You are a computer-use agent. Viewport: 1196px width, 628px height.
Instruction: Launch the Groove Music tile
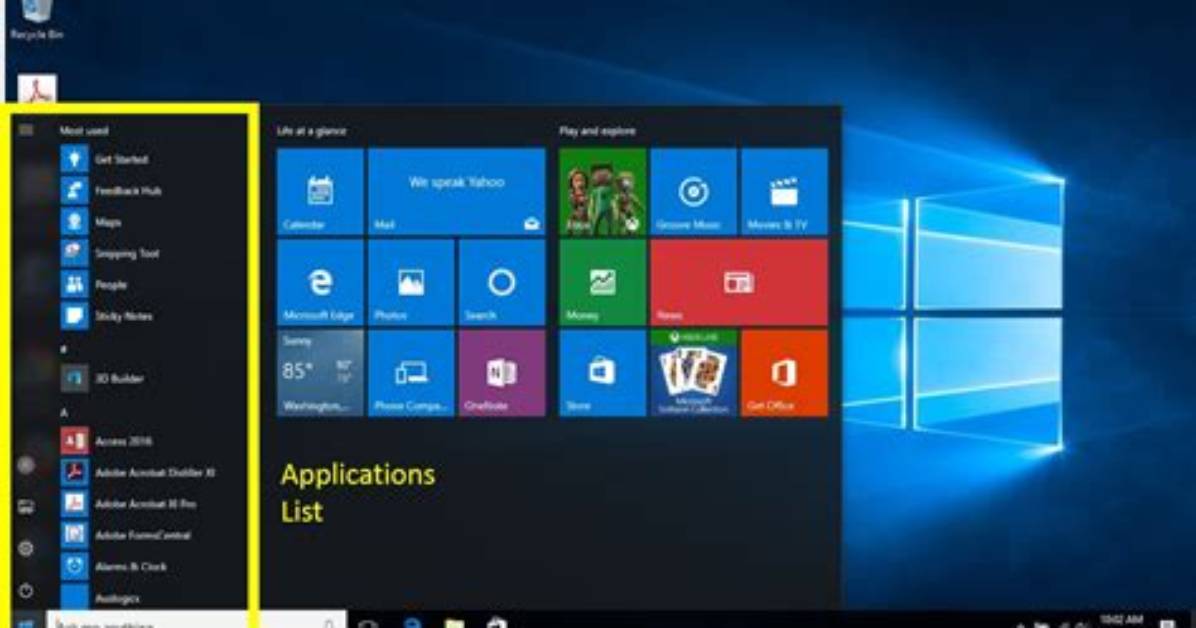coord(693,191)
